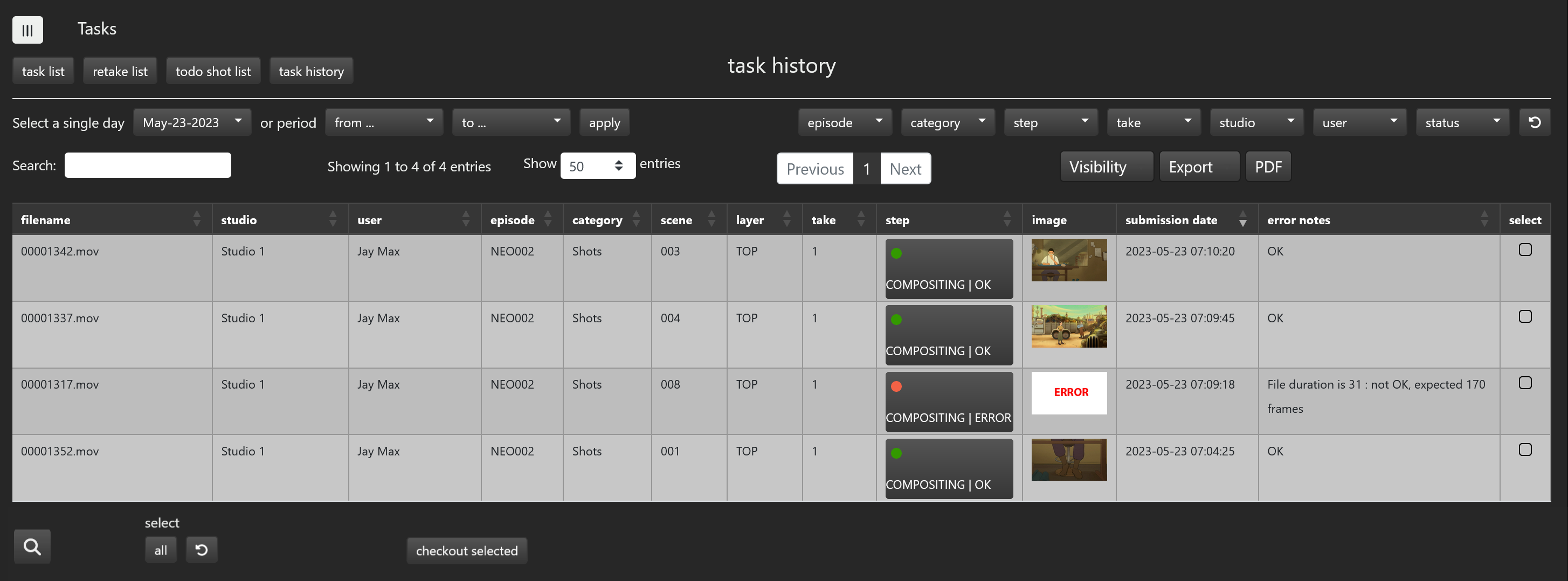Click the reset filters icon beside status
Image resolution: width=1568 pixels, height=581 pixels.
pyautogui.click(x=1534, y=122)
